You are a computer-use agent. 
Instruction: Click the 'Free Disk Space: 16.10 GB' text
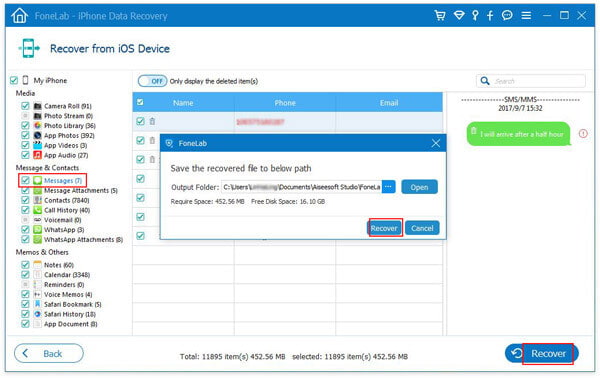[288, 201]
